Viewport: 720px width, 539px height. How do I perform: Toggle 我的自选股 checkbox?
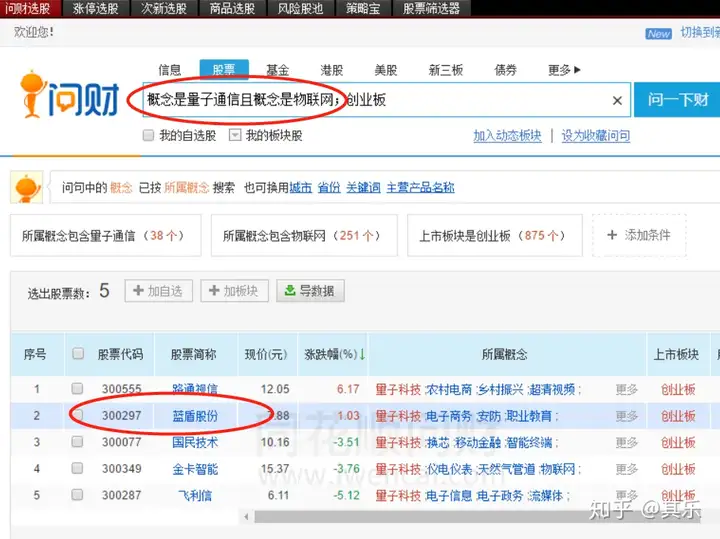point(148,135)
